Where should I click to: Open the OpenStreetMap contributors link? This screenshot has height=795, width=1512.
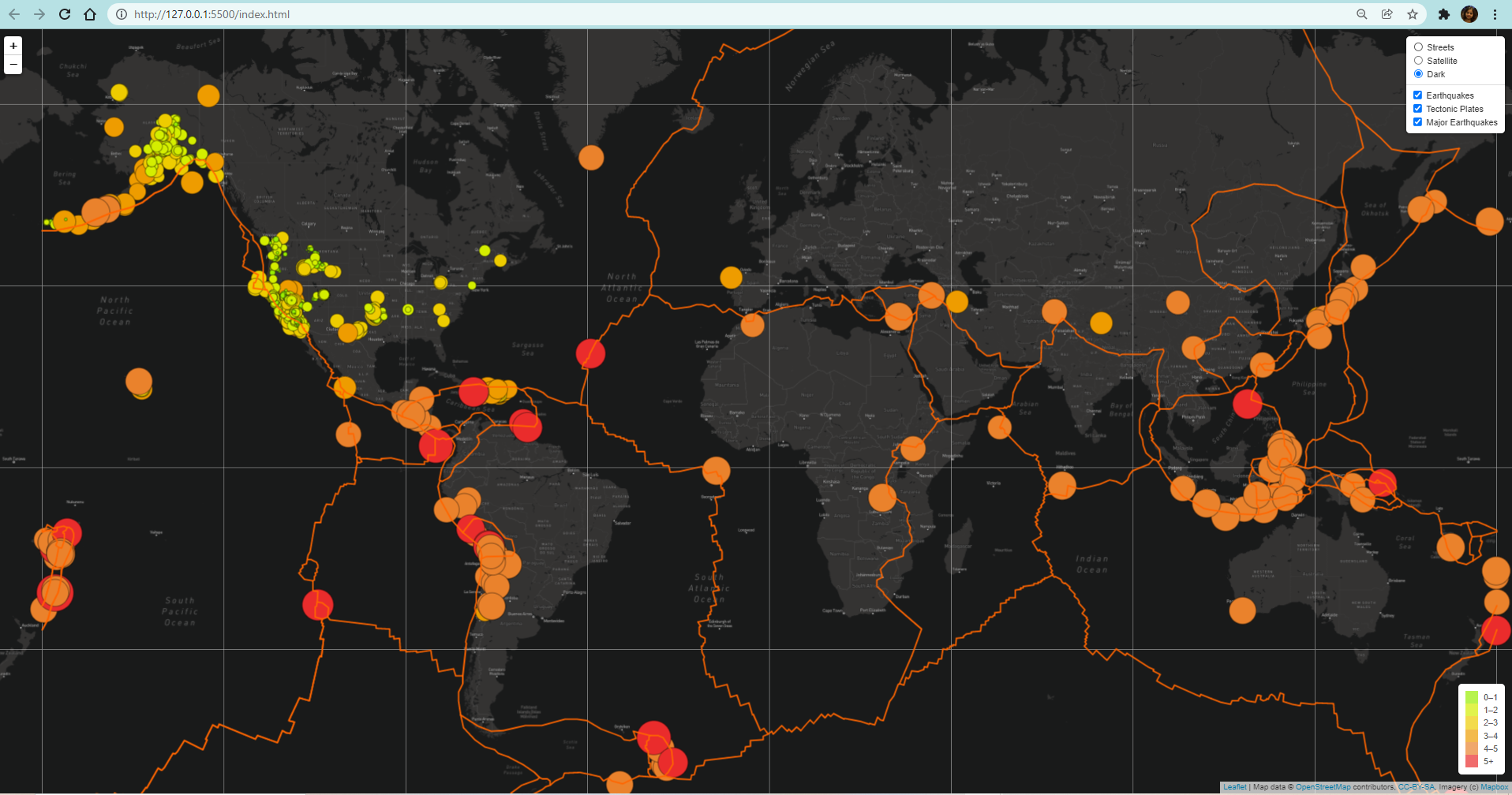[1323, 787]
